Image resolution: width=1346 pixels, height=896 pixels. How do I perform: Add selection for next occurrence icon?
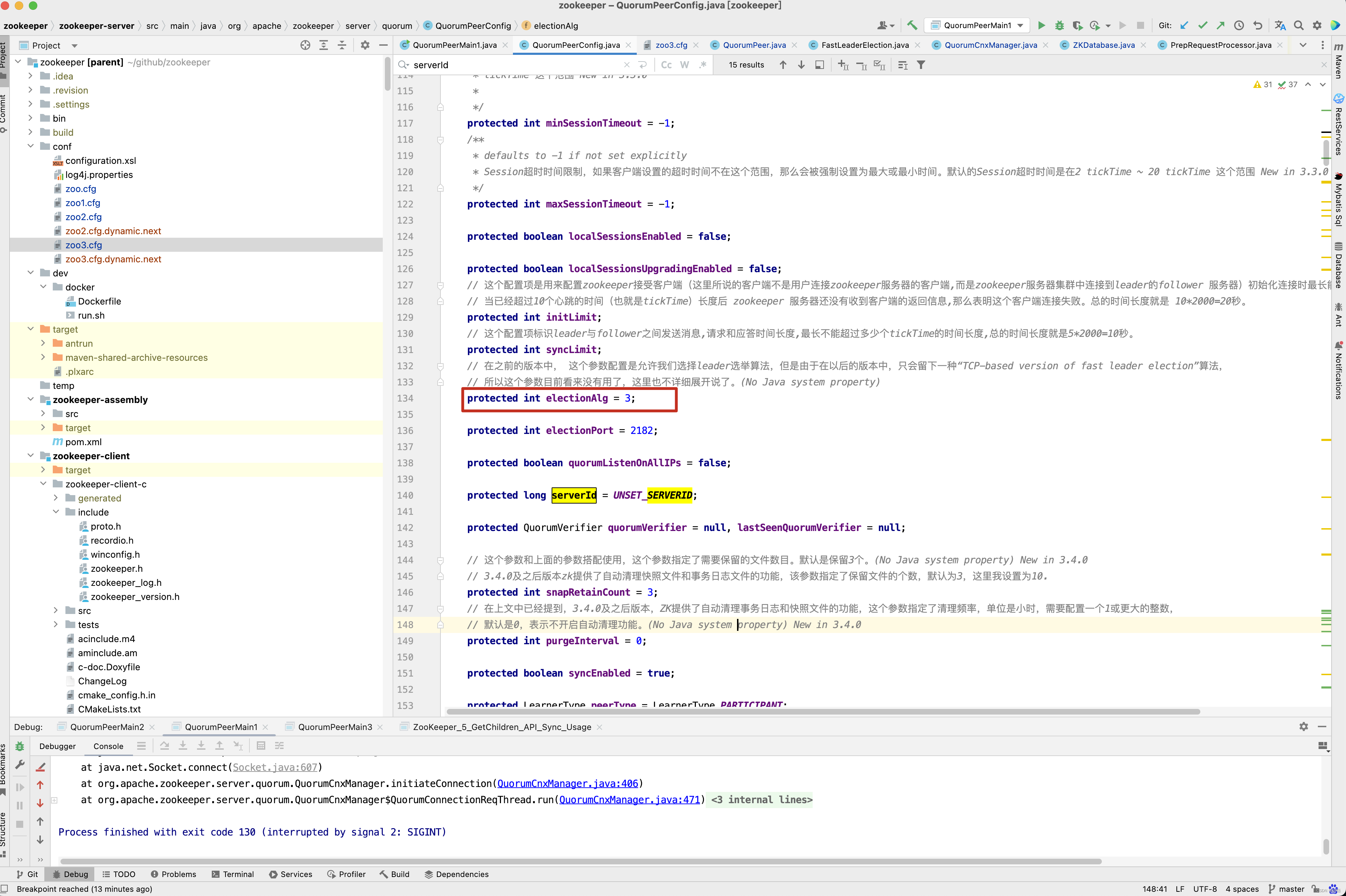coord(843,65)
